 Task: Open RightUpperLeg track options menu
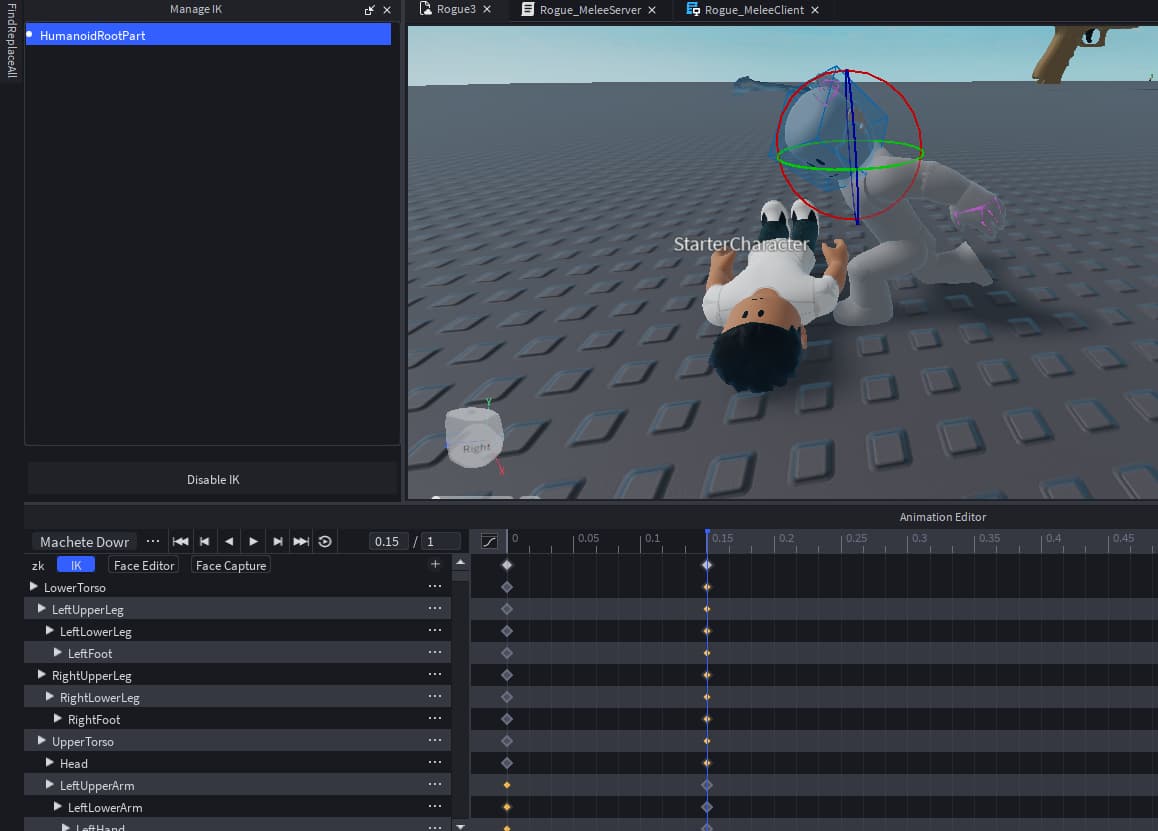[x=435, y=674]
